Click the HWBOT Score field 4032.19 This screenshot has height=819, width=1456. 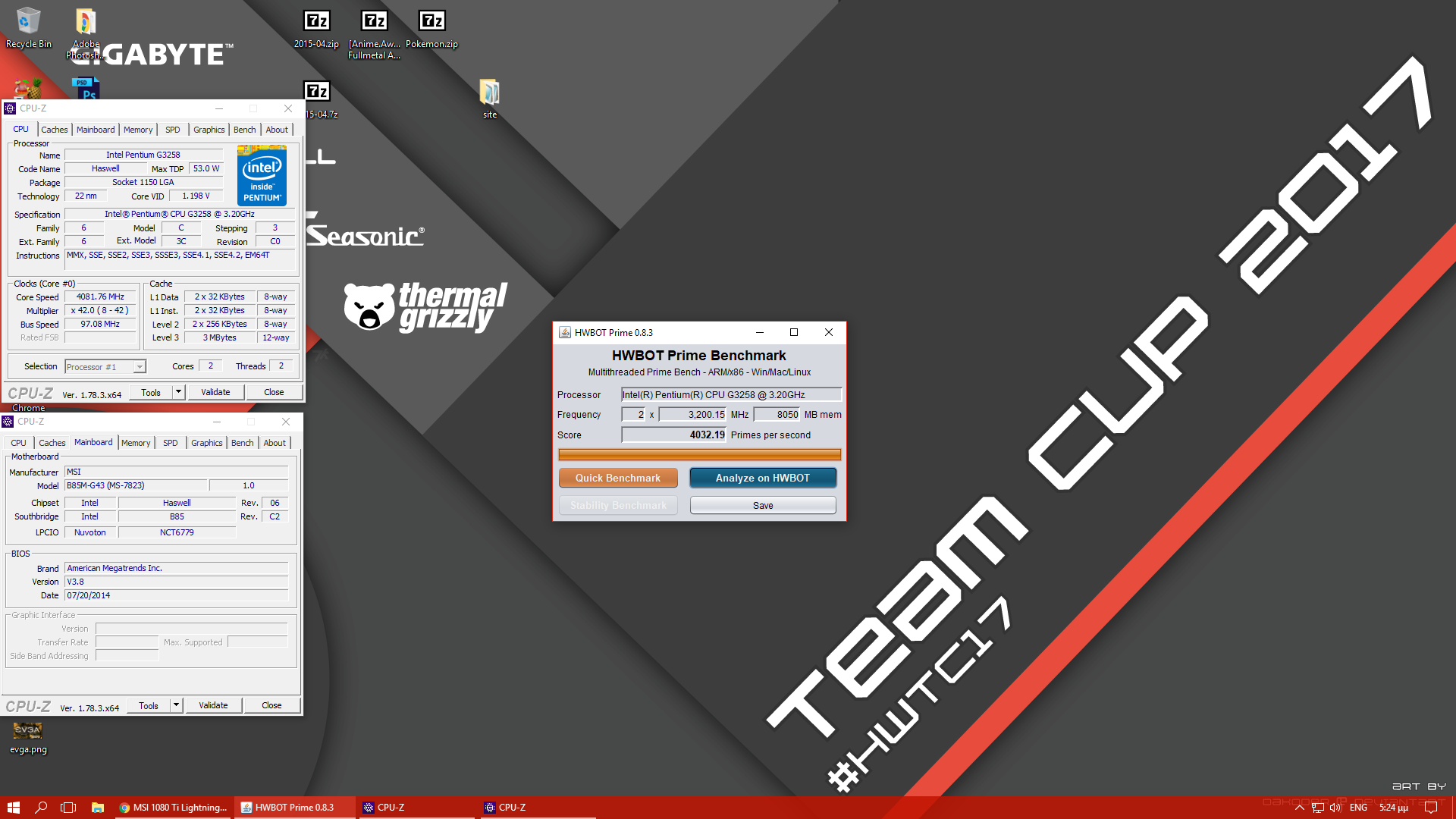tap(673, 435)
